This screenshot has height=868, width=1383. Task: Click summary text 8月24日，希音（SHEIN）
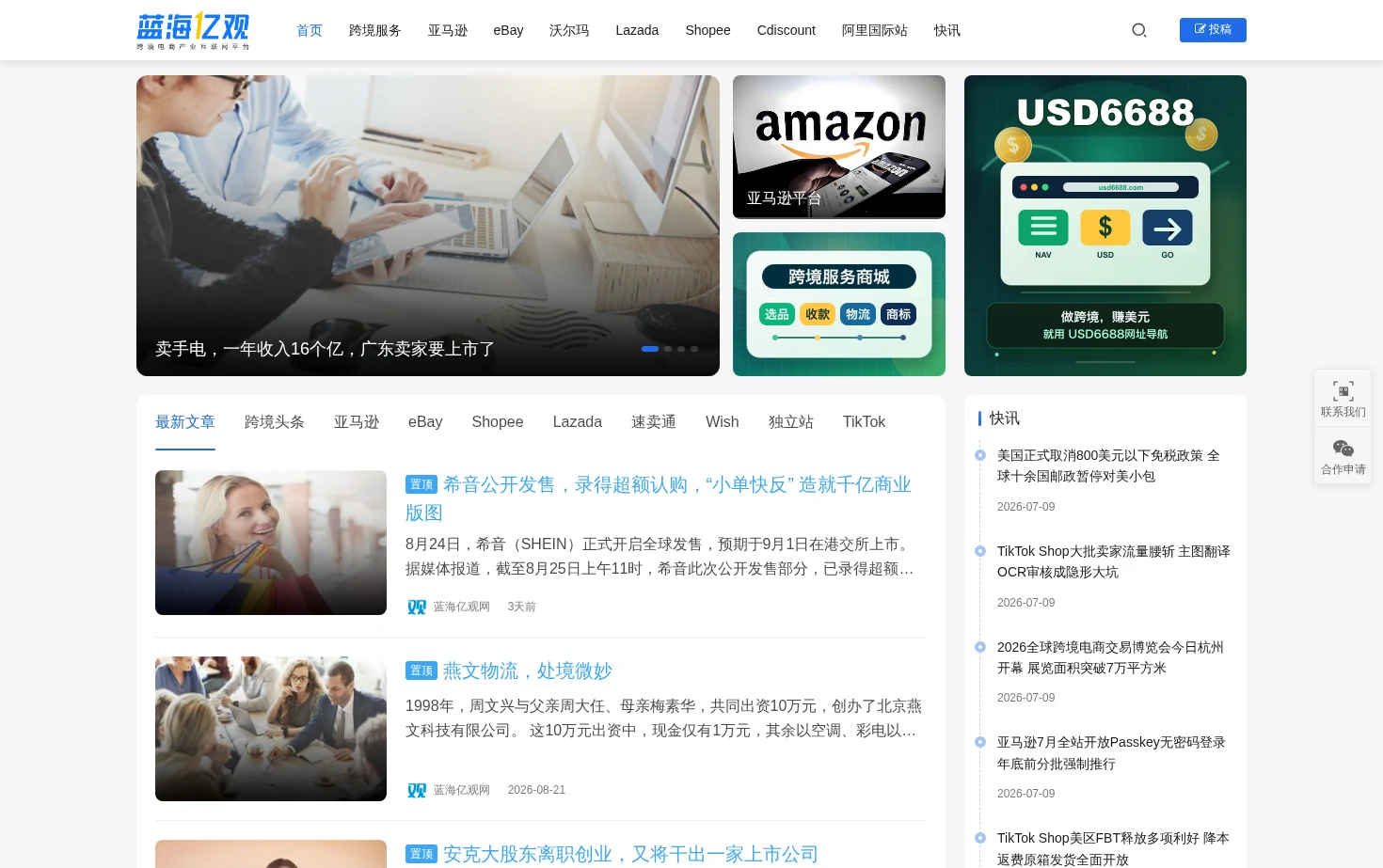coord(660,557)
